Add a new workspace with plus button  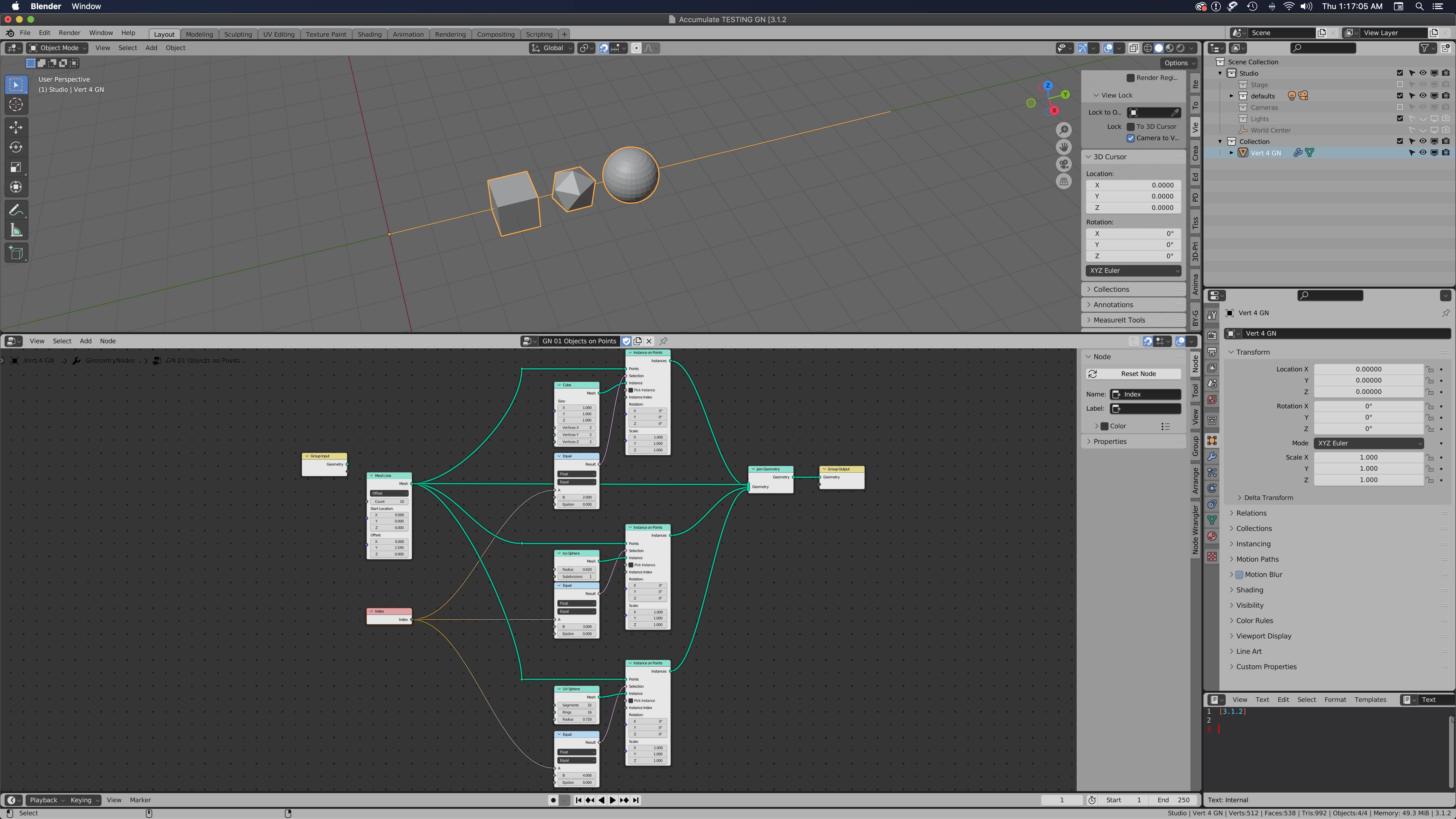[x=564, y=34]
